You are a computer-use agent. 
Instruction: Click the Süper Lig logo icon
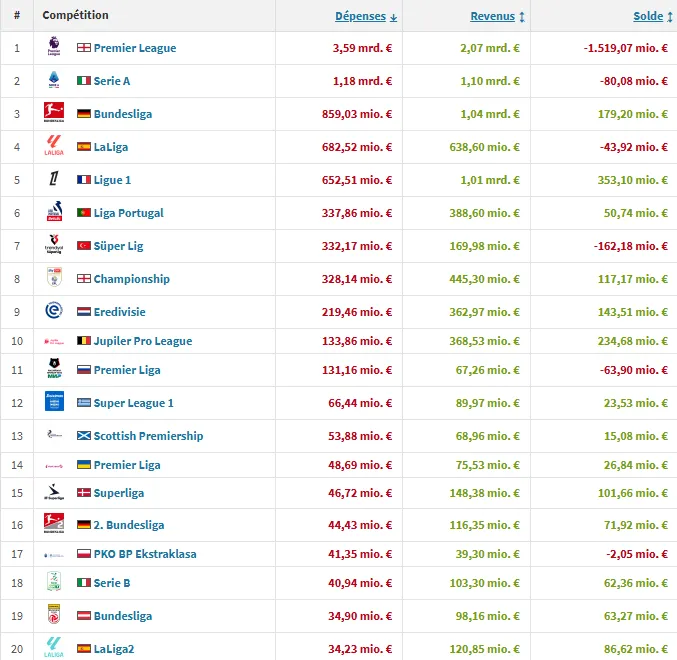(x=54, y=245)
